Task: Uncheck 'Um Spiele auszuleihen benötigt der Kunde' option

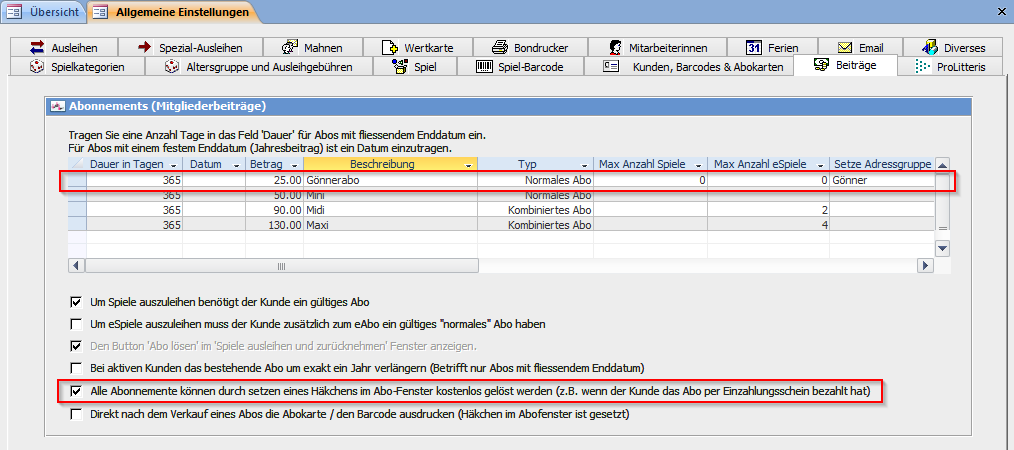Action: pyautogui.click(x=76, y=302)
